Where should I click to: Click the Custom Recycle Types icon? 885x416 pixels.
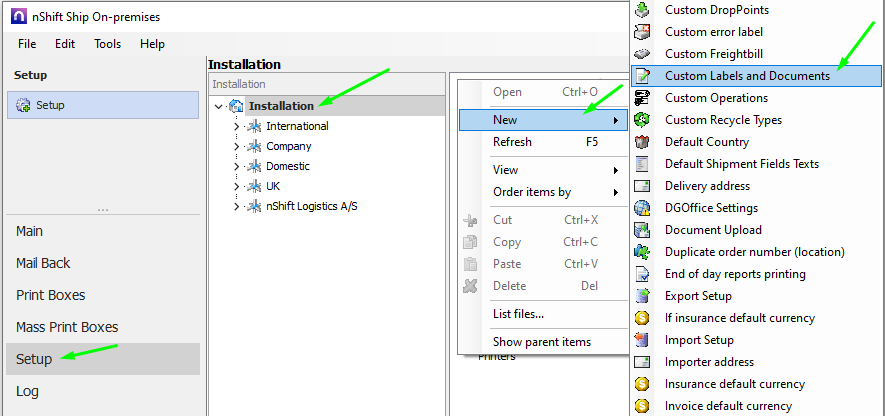(643, 120)
